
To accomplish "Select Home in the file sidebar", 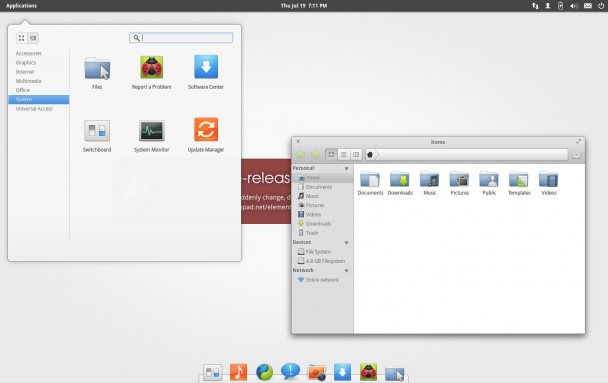I will pyautogui.click(x=323, y=178).
